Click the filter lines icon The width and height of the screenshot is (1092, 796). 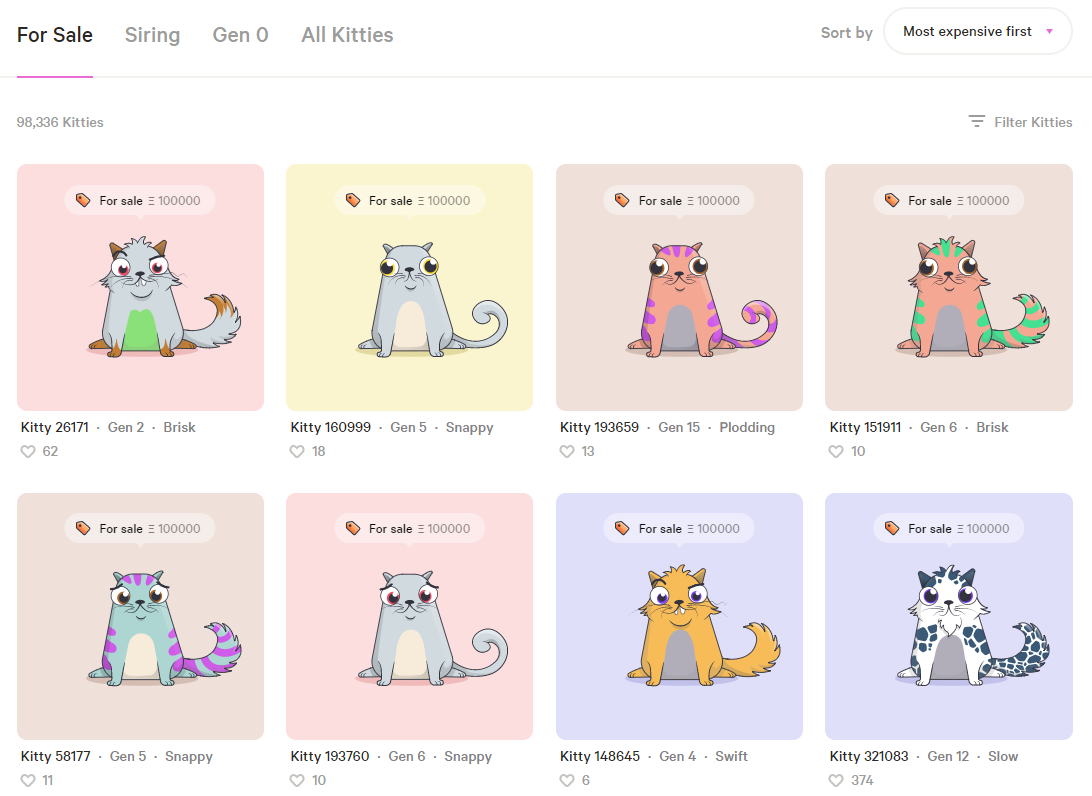(976, 122)
